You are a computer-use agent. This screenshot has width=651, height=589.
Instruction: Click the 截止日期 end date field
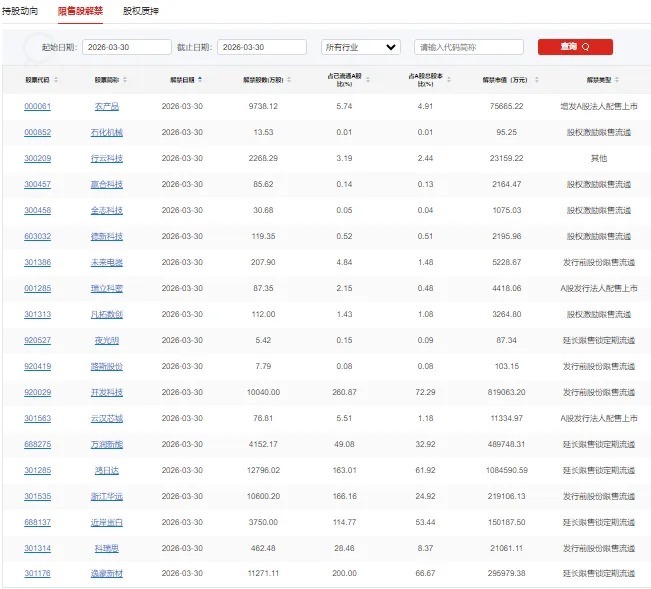(x=261, y=47)
